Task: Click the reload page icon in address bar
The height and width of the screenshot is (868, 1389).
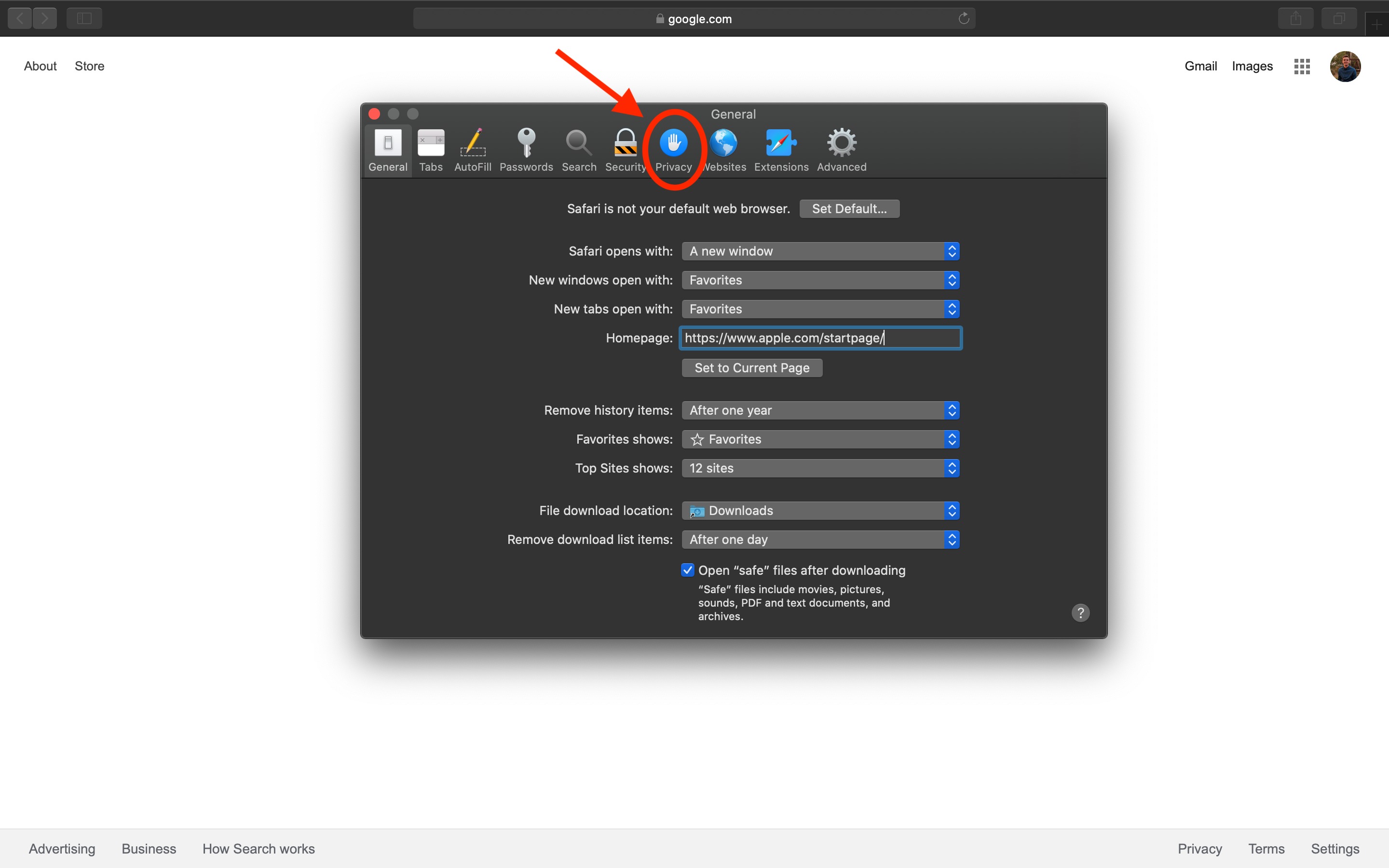Action: click(964, 18)
